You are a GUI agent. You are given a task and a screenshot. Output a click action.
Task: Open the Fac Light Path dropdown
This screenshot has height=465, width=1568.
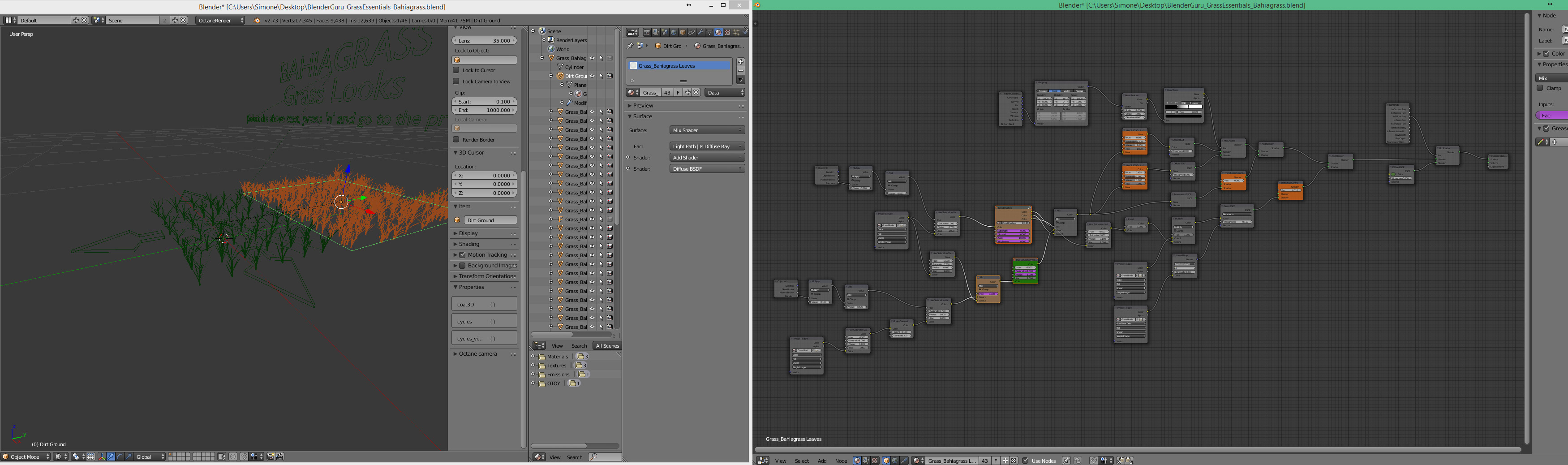pyautogui.click(x=707, y=146)
